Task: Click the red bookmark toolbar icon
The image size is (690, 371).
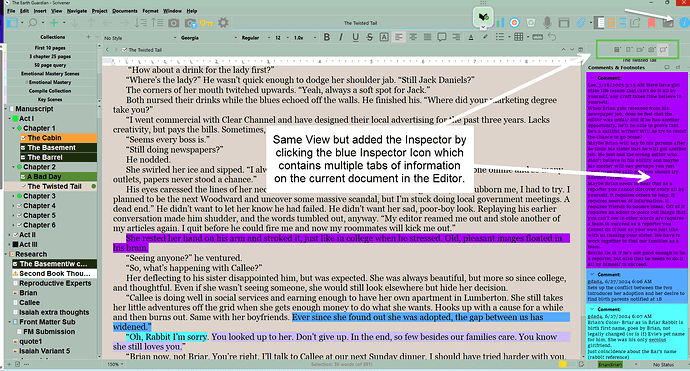Action: point(651,22)
